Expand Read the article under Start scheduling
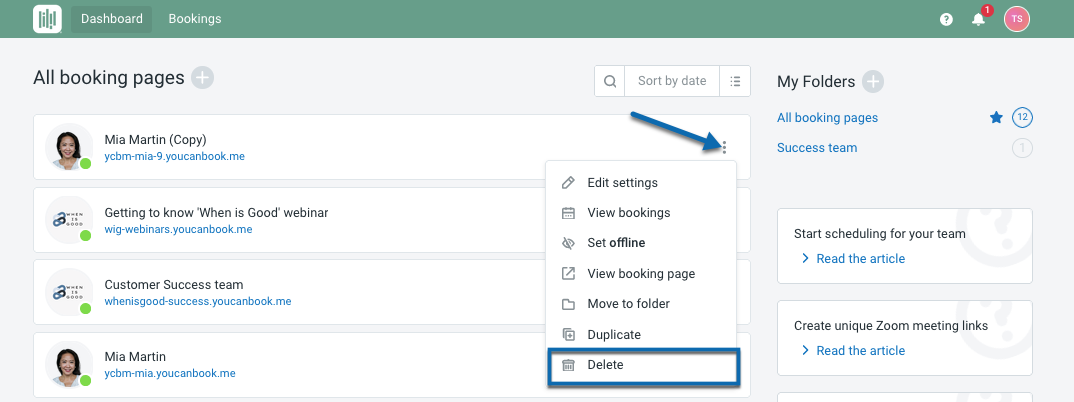This screenshot has height=402, width=1074. coord(860,259)
